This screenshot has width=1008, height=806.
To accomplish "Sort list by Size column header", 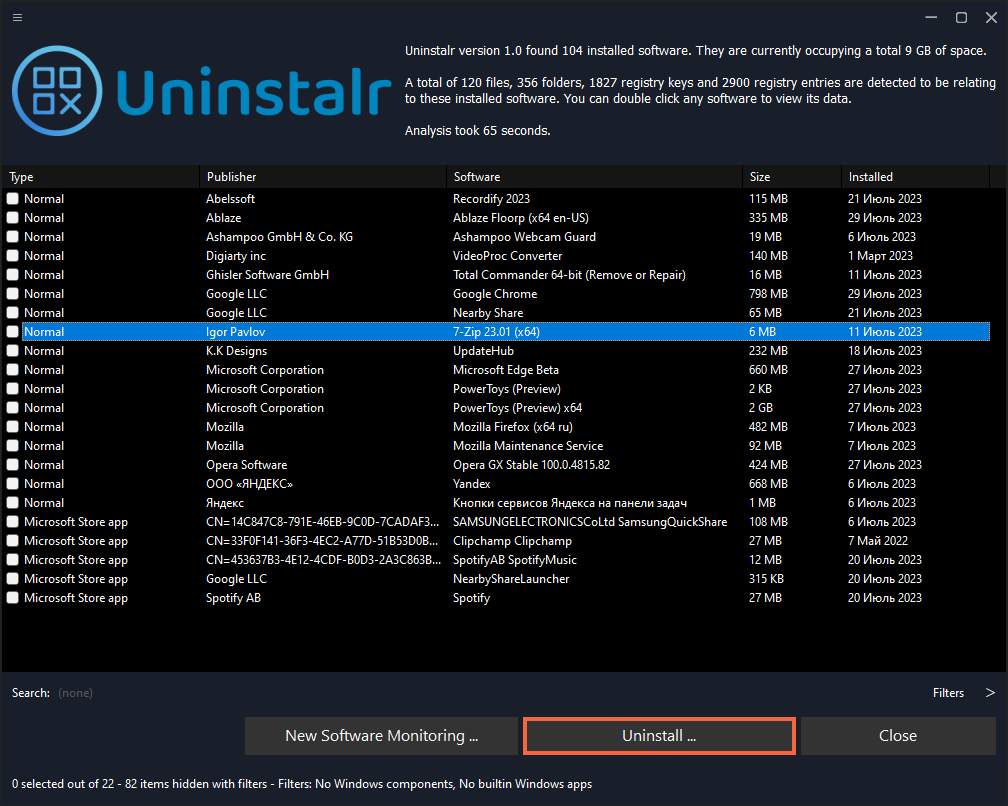I will pyautogui.click(x=792, y=177).
